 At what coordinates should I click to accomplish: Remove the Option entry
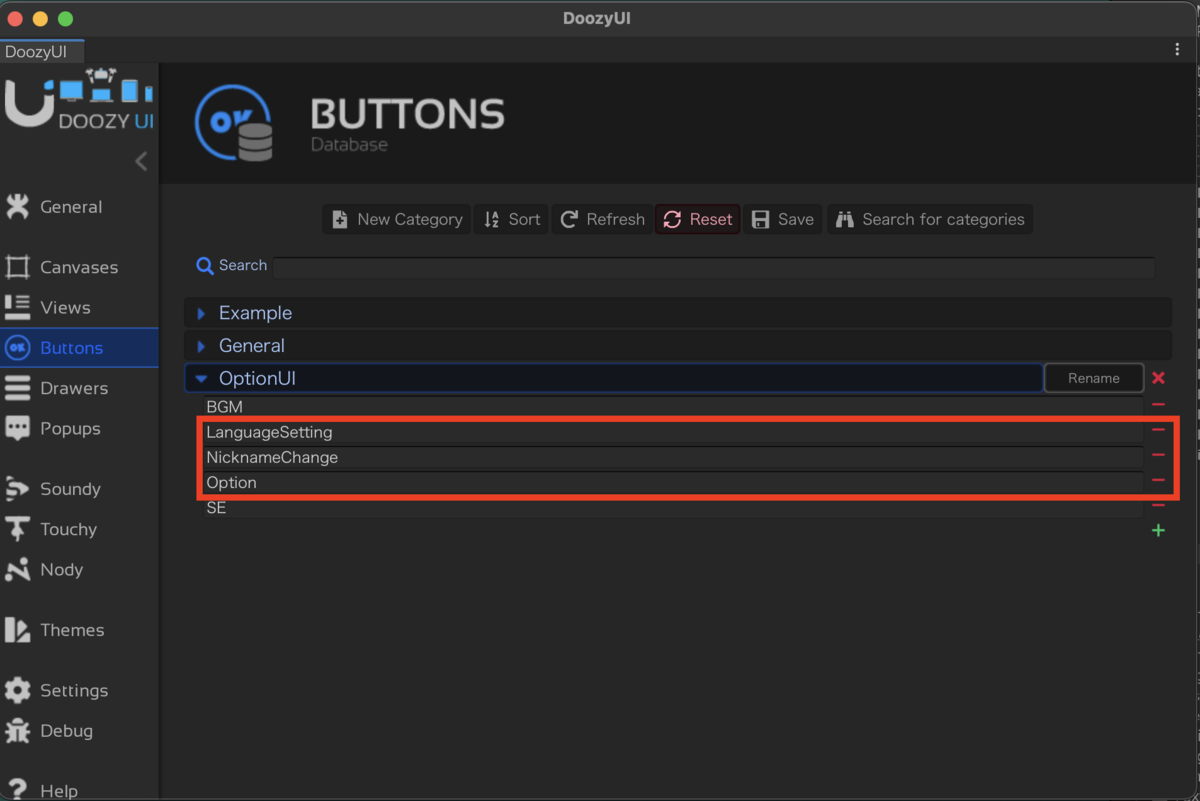point(1158,480)
